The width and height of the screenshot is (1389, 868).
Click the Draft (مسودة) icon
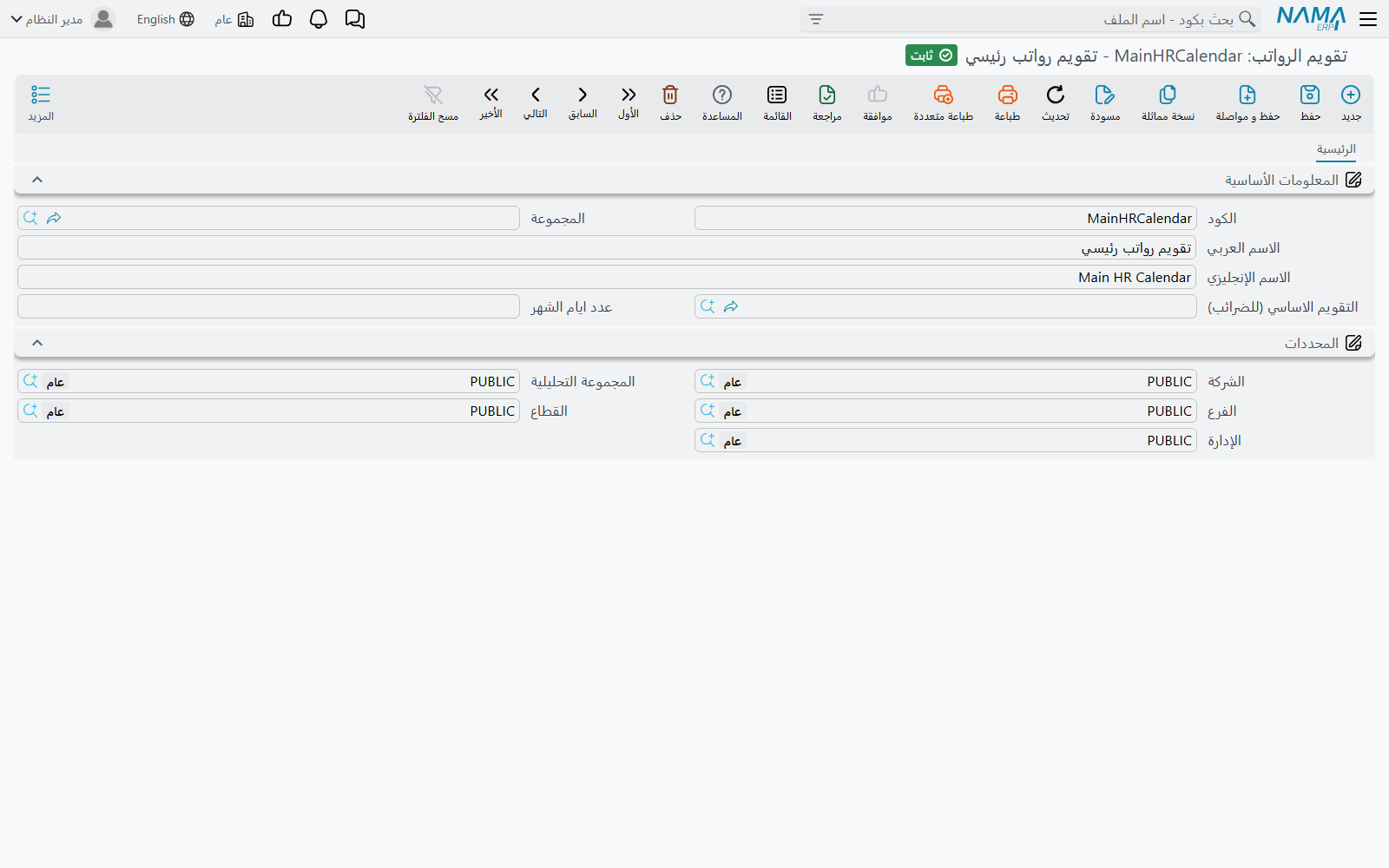click(x=1105, y=95)
